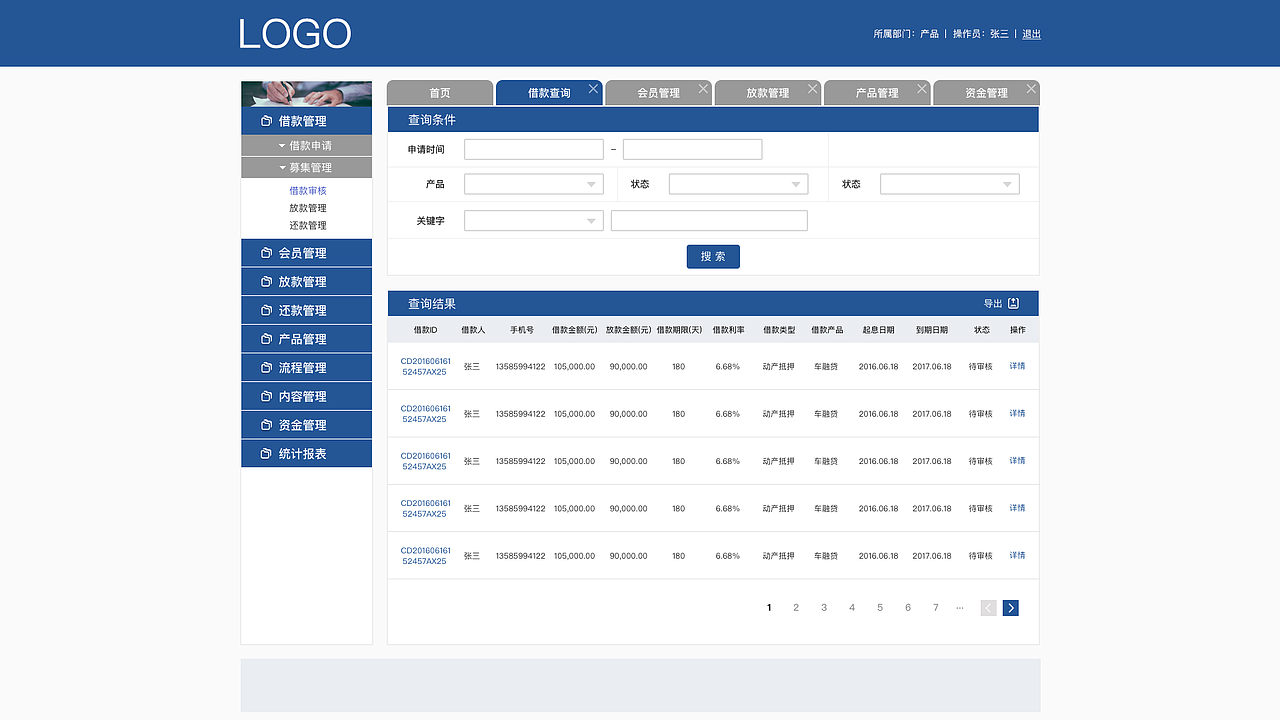Click the 搜索 button

point(713,256)
